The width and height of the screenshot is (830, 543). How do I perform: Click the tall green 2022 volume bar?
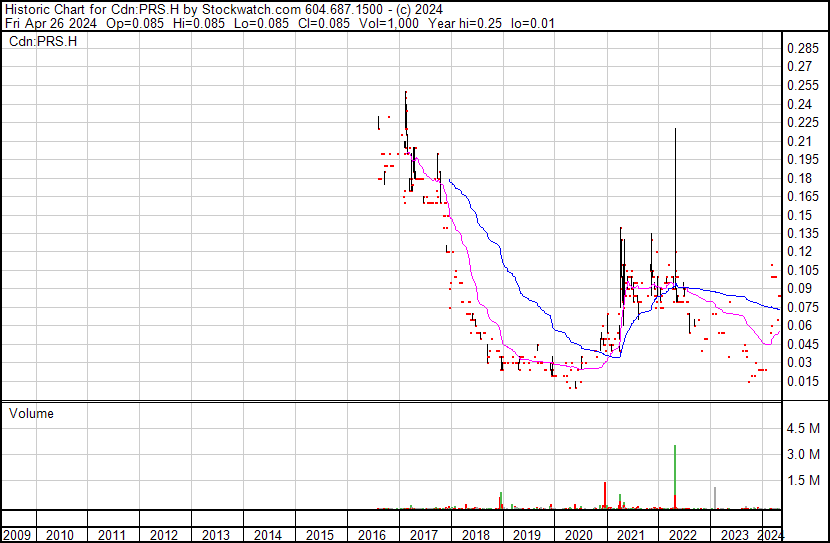tap(675, 476)
